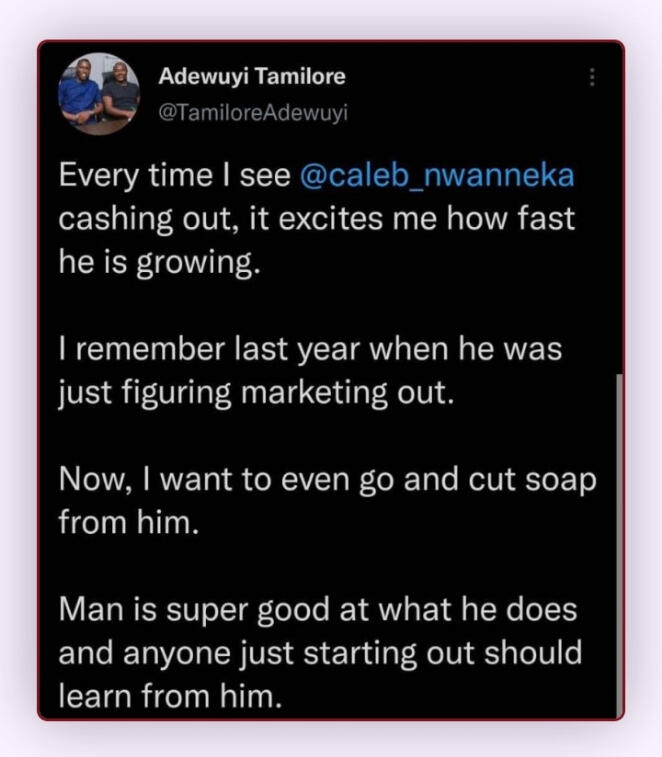Click the "Every time I see" text
The height and width of the screenshot is (757, 662).
point(175,176)
